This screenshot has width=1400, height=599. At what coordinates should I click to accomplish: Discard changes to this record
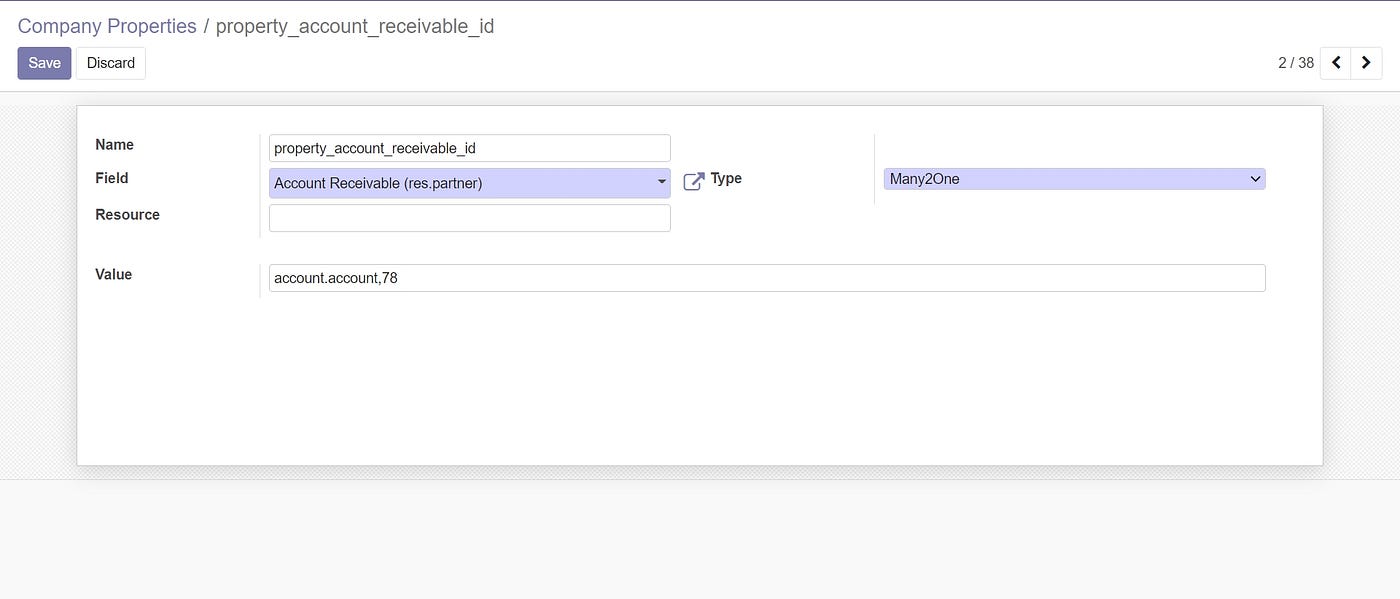[111, 63]
